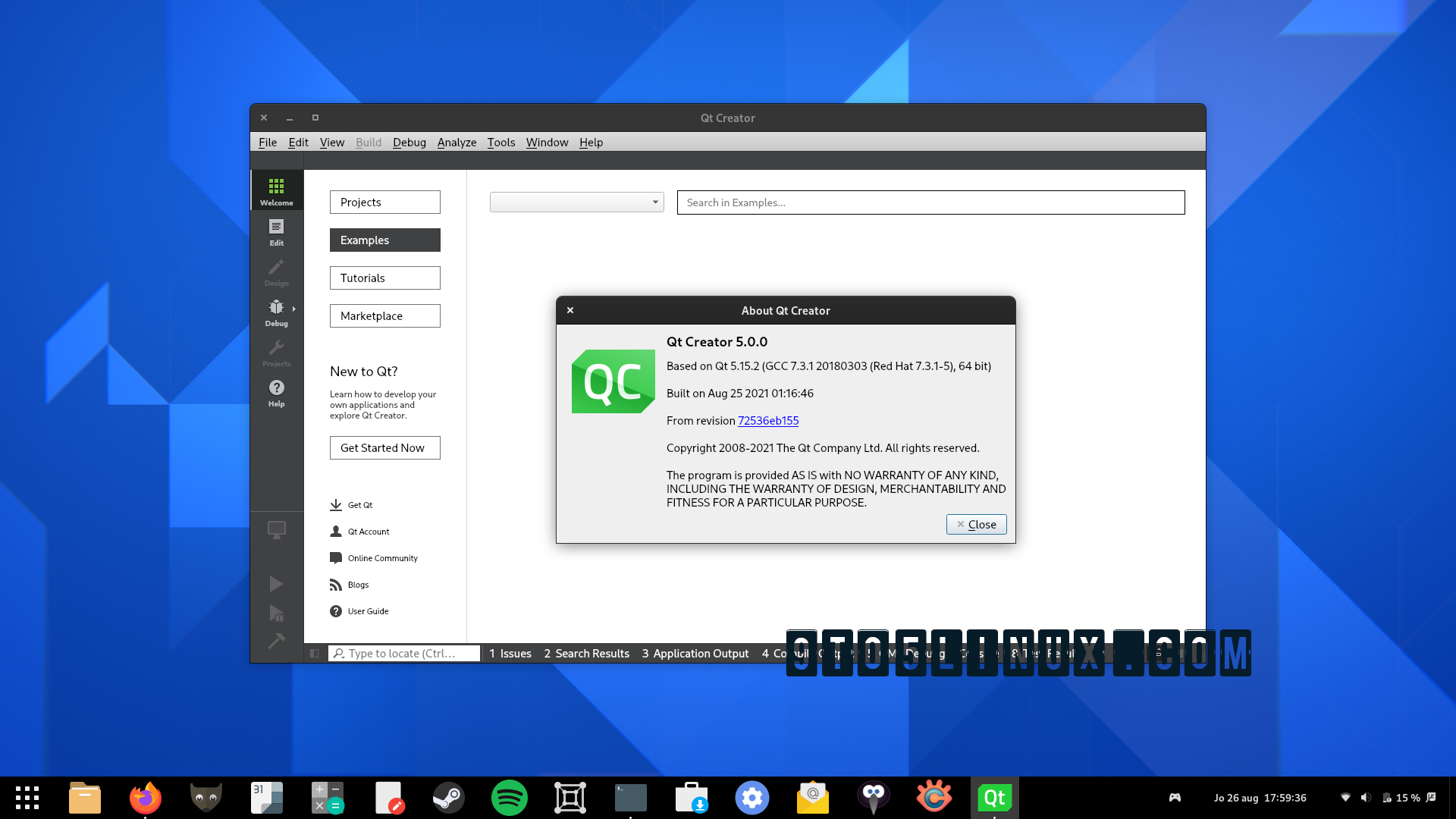
Task: Select the Debug mode icon
Action: [276, 311]
